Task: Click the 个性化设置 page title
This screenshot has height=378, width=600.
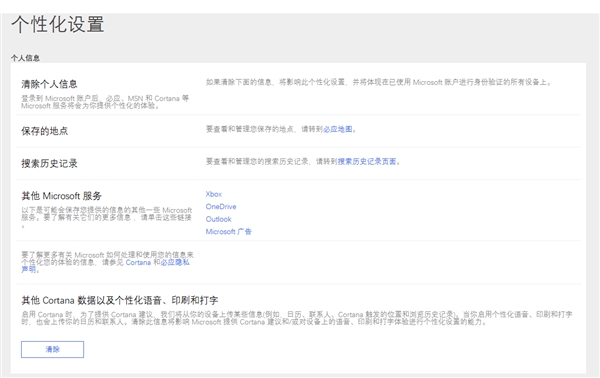Action: pos(57,24)
